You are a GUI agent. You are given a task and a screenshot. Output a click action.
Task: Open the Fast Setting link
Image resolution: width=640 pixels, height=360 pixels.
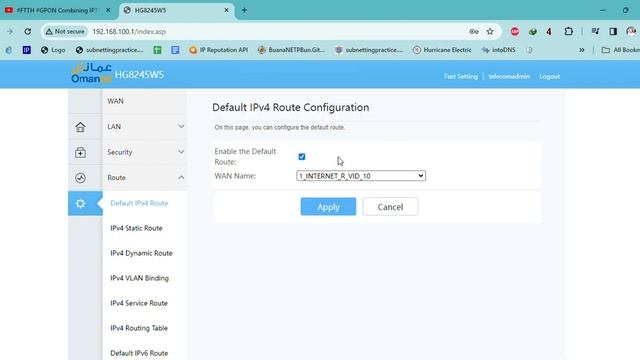pyautogui.click(x=461, y=76)
